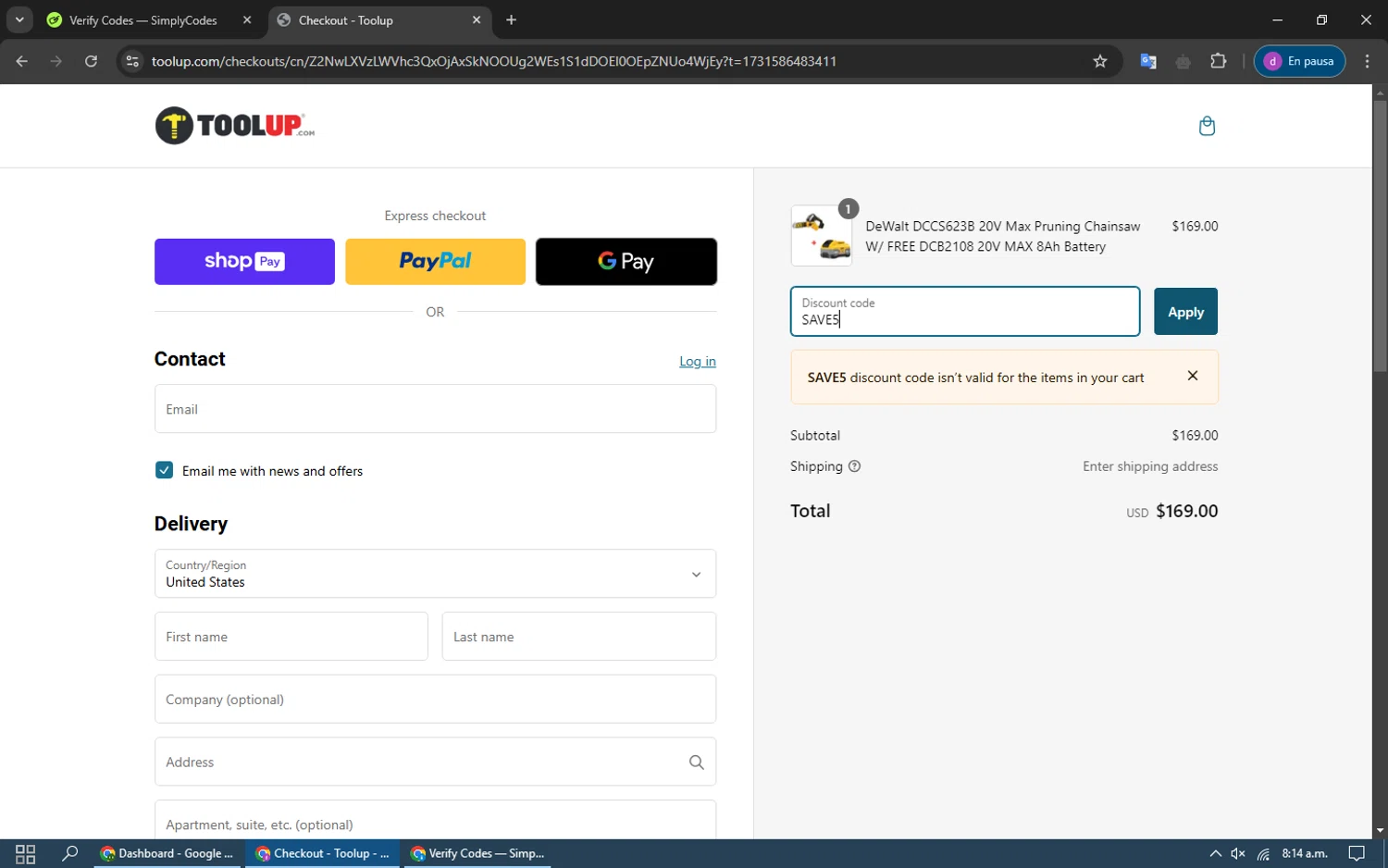The image size is (1388, 868).
Task: Click the taskbar clock 8:14 a.m.
Action: [1305, 853]
